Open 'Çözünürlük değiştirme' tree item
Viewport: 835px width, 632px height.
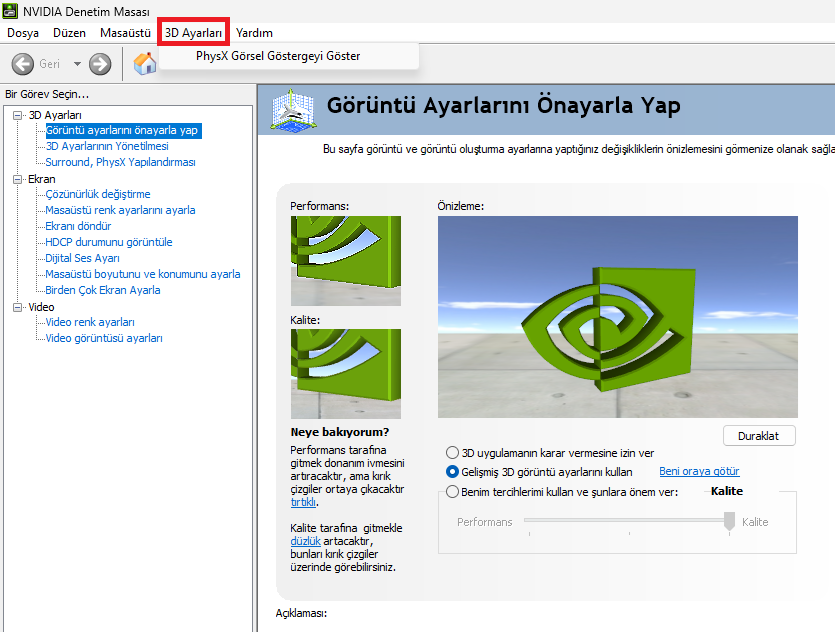click(x=98, y=194)
